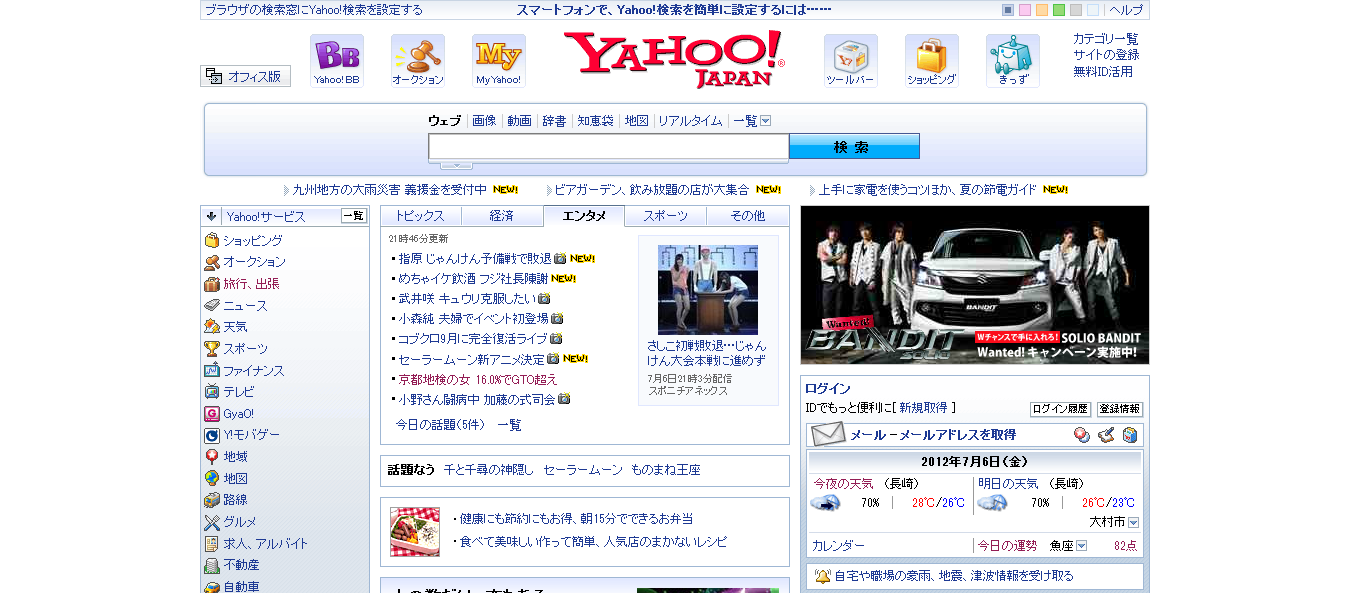Click the Yahoo! JAPAN logo
Viewport: 1349px width, 593px height.
tap(674, 59)
